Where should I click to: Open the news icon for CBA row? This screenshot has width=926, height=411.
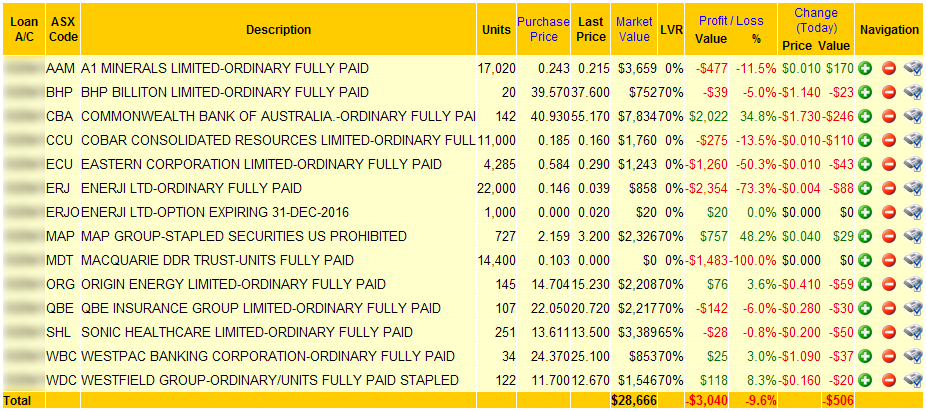(x=913, y=116)
